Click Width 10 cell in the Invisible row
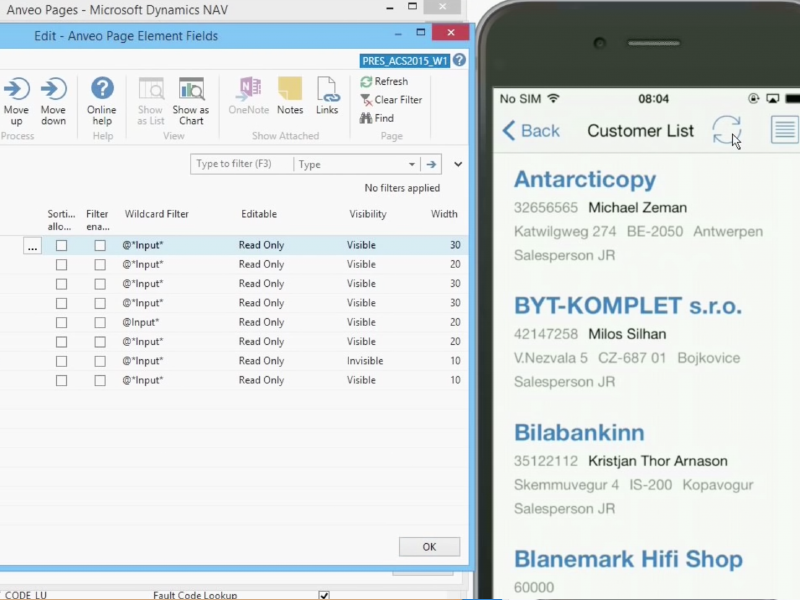The height and width of the screenshot is (600, 800). coord(455,361)
